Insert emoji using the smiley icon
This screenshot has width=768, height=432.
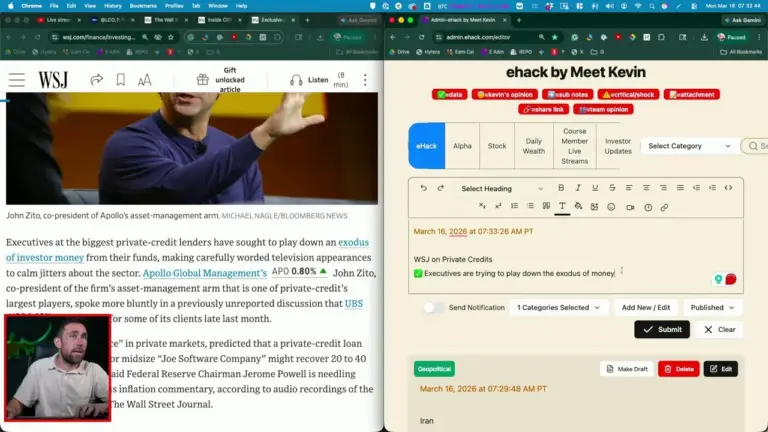coord(611,207)
